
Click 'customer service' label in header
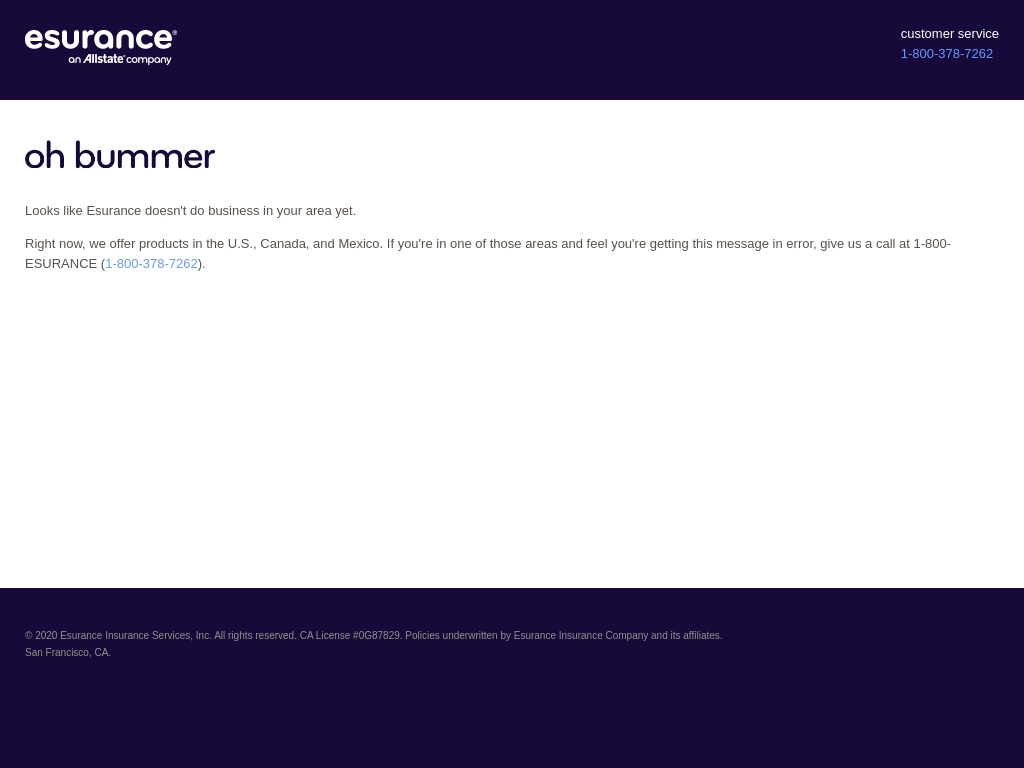point(950,33)
